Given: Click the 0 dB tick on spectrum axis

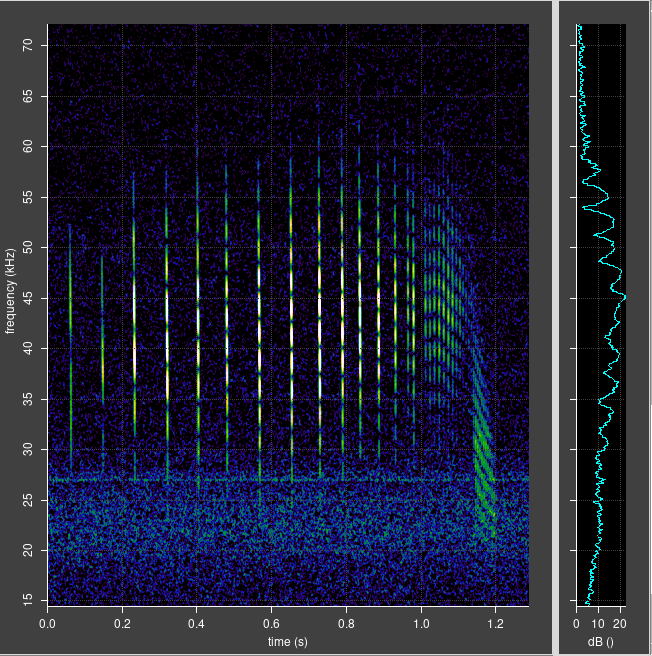Looking at the screenshot, I should point(576,621).
